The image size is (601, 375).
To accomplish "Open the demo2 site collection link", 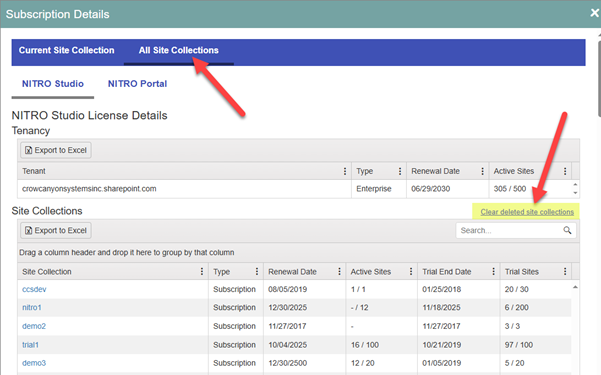I will click(34, 326).
